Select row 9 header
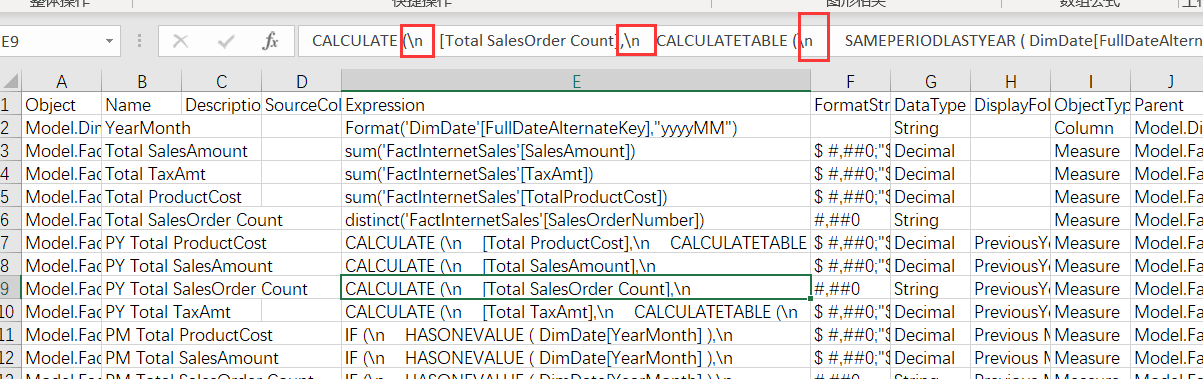1203x379 pixels. tap(11, 289)
